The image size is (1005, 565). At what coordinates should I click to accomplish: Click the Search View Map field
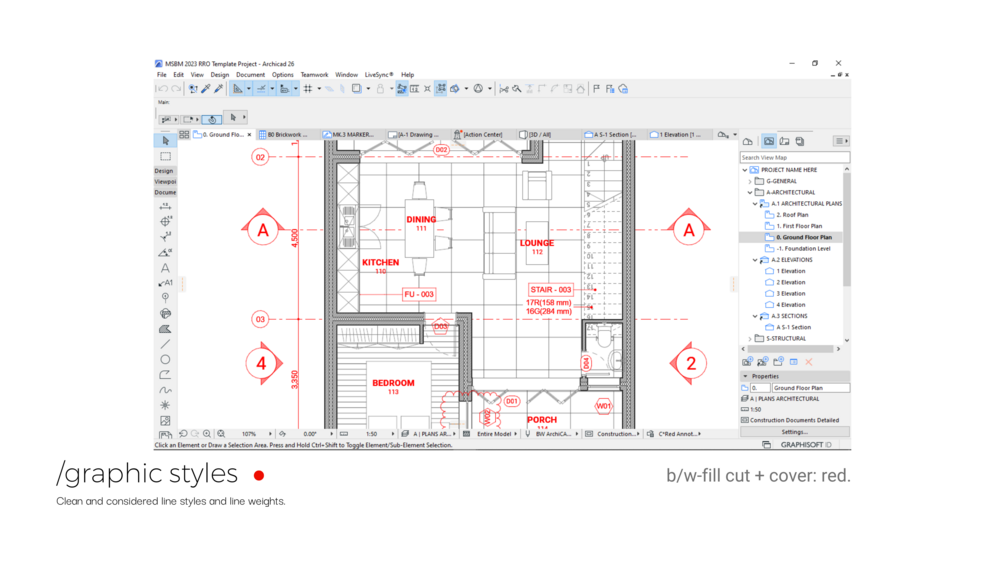tap(795, 158)
